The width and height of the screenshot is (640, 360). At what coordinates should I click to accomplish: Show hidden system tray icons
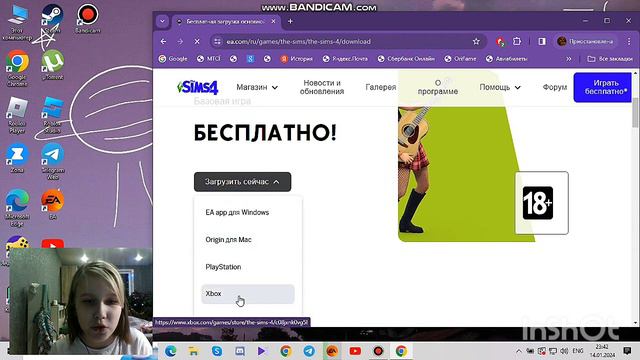coord(518,351)
